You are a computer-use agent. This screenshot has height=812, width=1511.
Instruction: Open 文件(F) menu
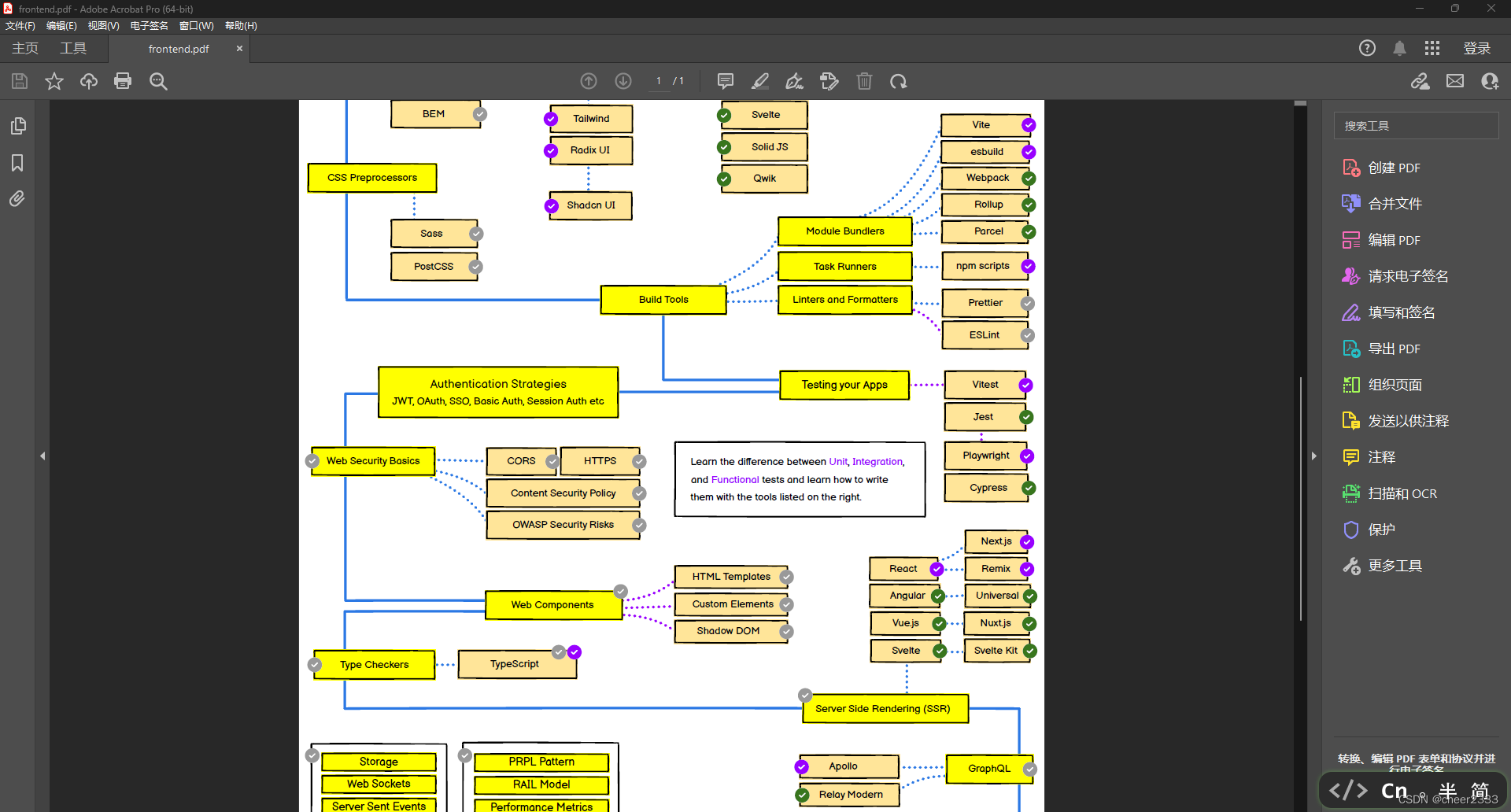(20, 25)
